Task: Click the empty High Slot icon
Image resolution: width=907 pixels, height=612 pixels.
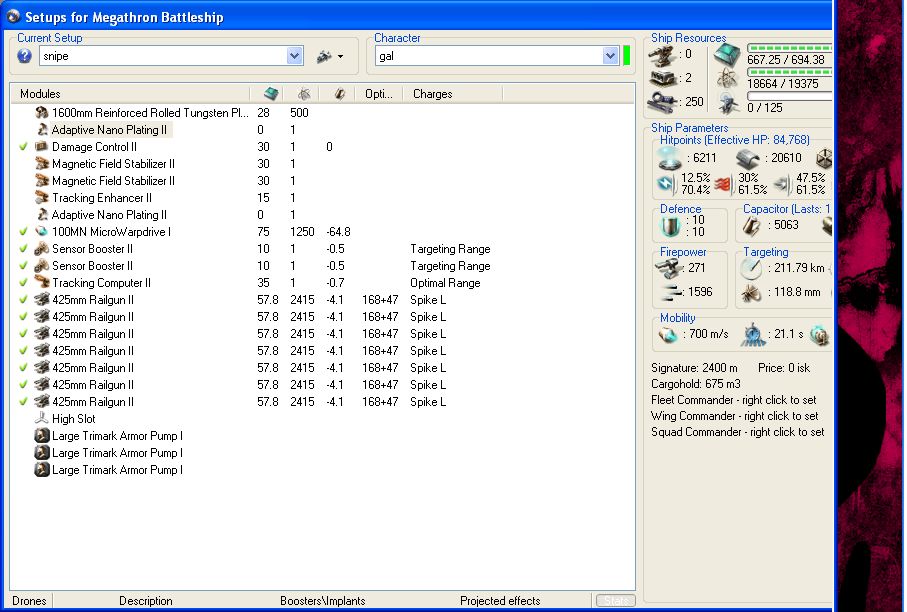Action: [x=42, y=419]
